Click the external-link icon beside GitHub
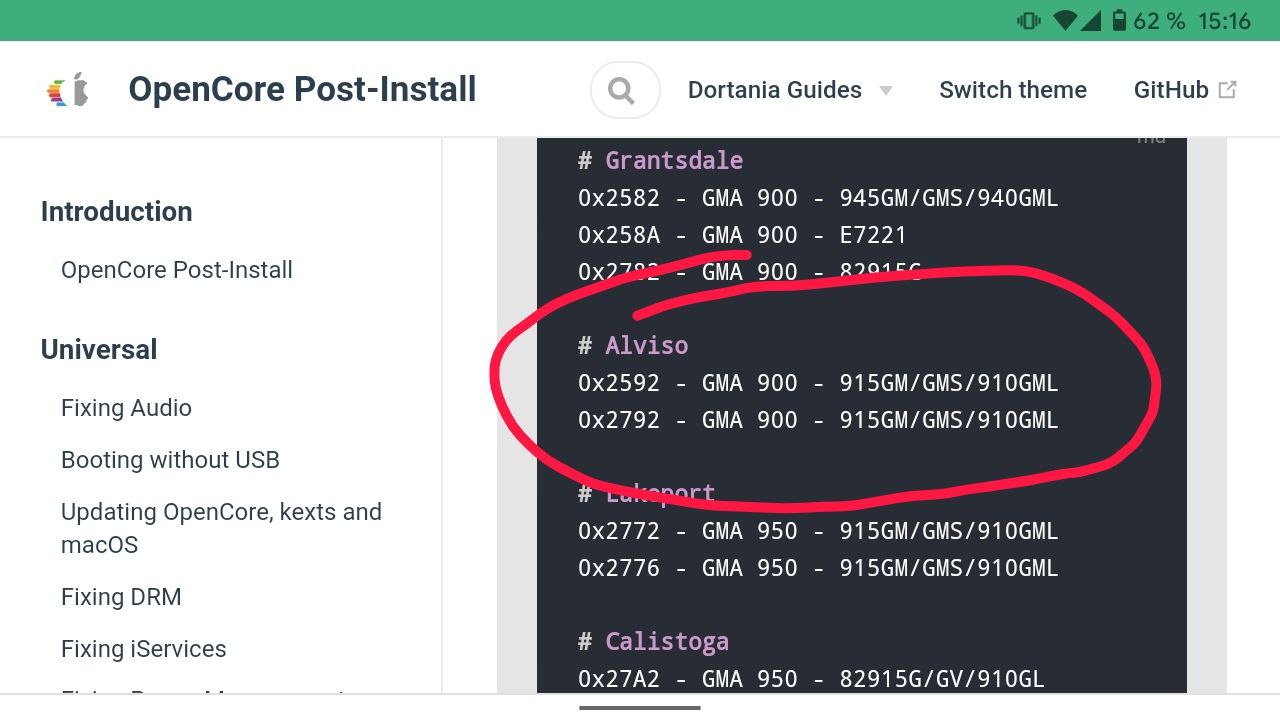The image size is (1280, 720). pyautogui.click(x=1228, y=90)
